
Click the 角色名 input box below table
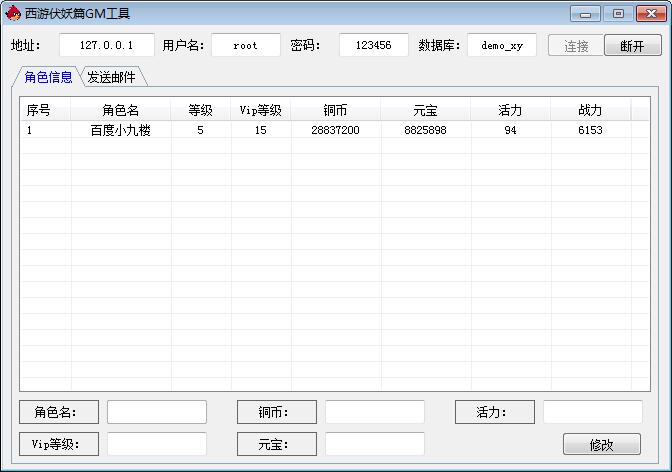click(156, 412)
